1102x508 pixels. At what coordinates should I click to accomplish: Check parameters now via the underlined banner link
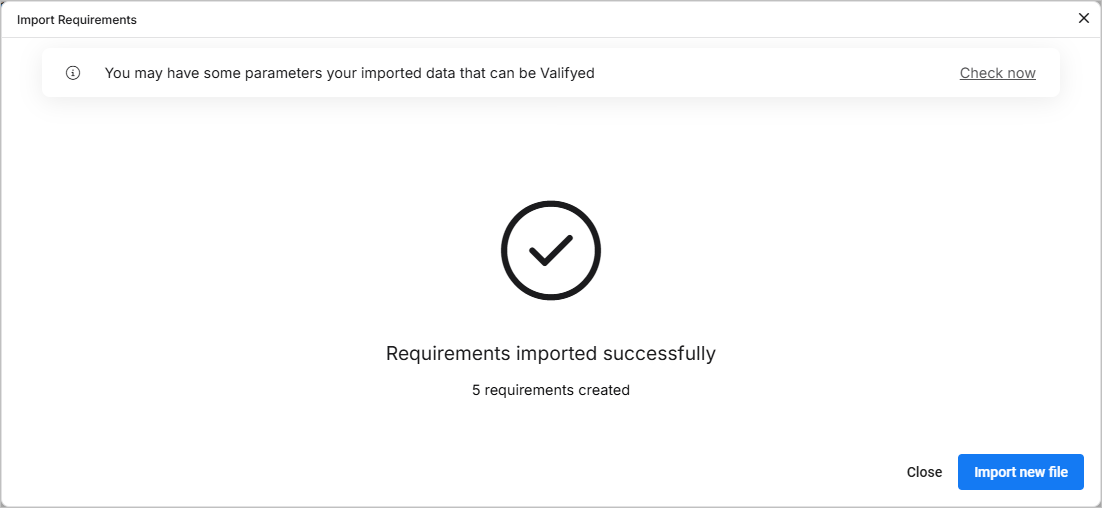click(x=997, y=73)
